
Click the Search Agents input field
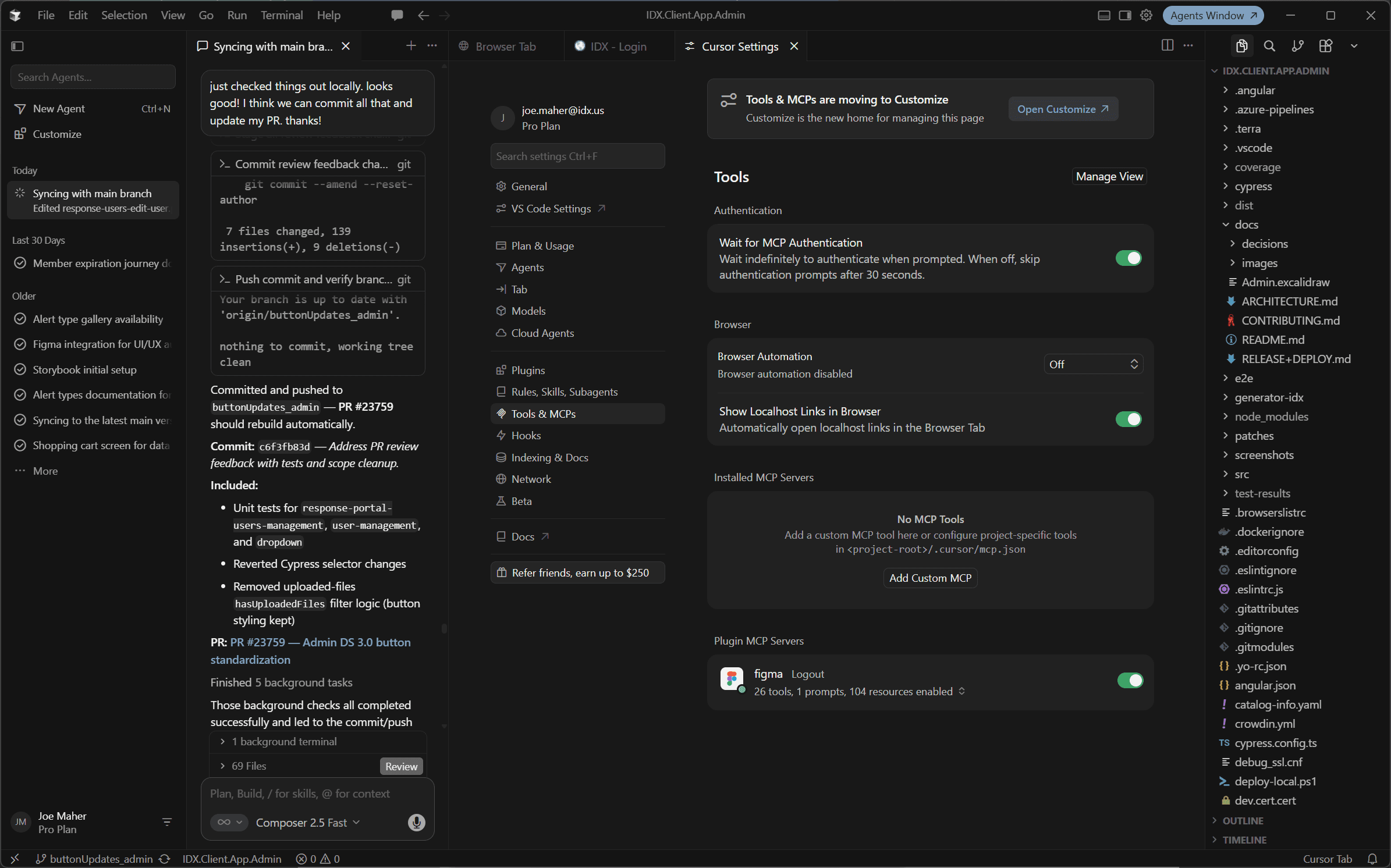click(93, 77)
